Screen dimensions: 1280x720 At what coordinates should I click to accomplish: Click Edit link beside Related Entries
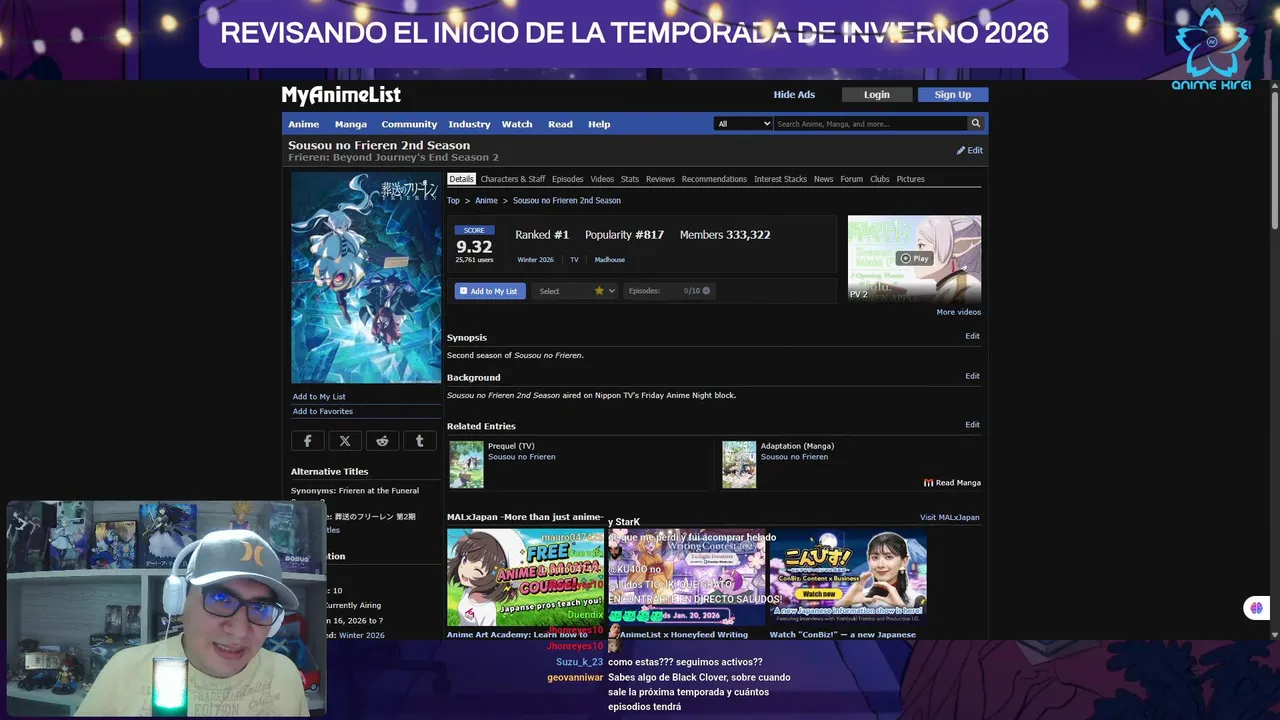coord(972,425)
